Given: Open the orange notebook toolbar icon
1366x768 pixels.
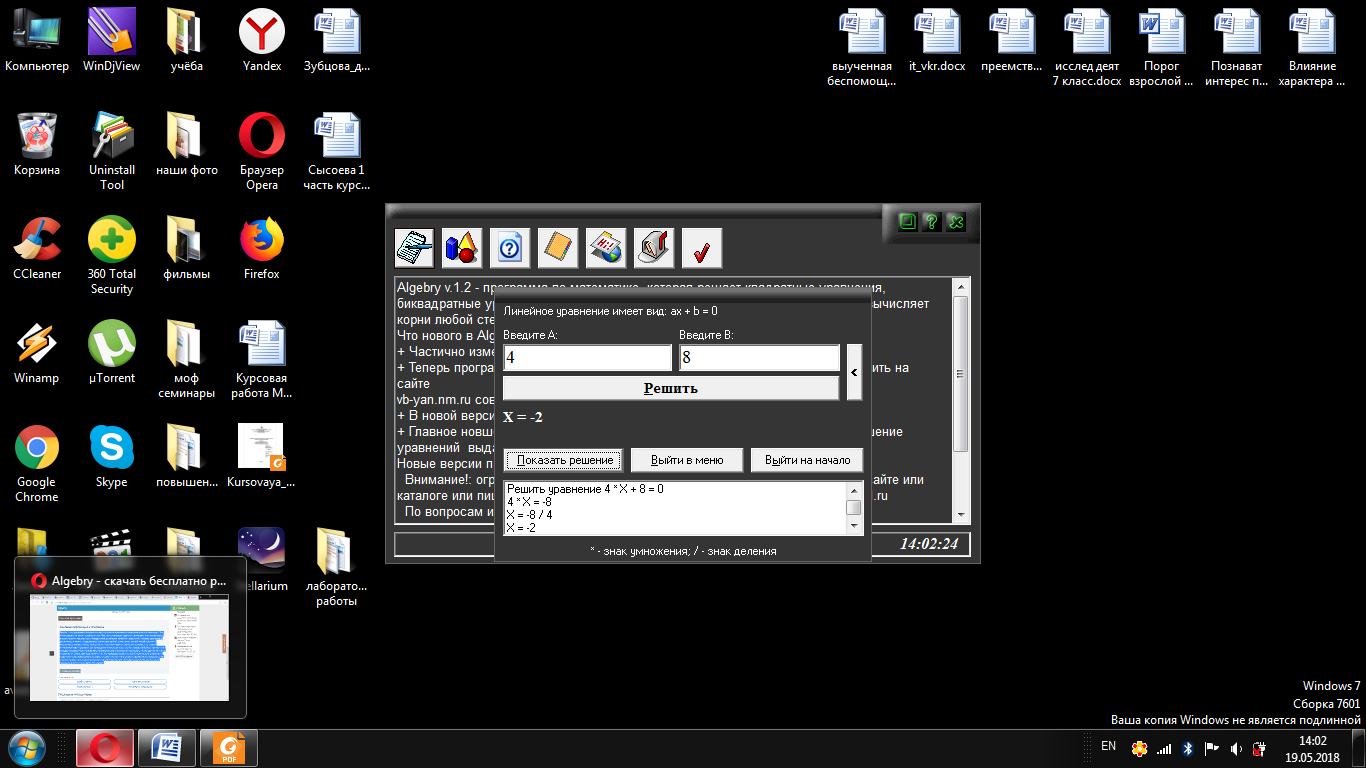Looking at the screenshot, I should [558, 248].
